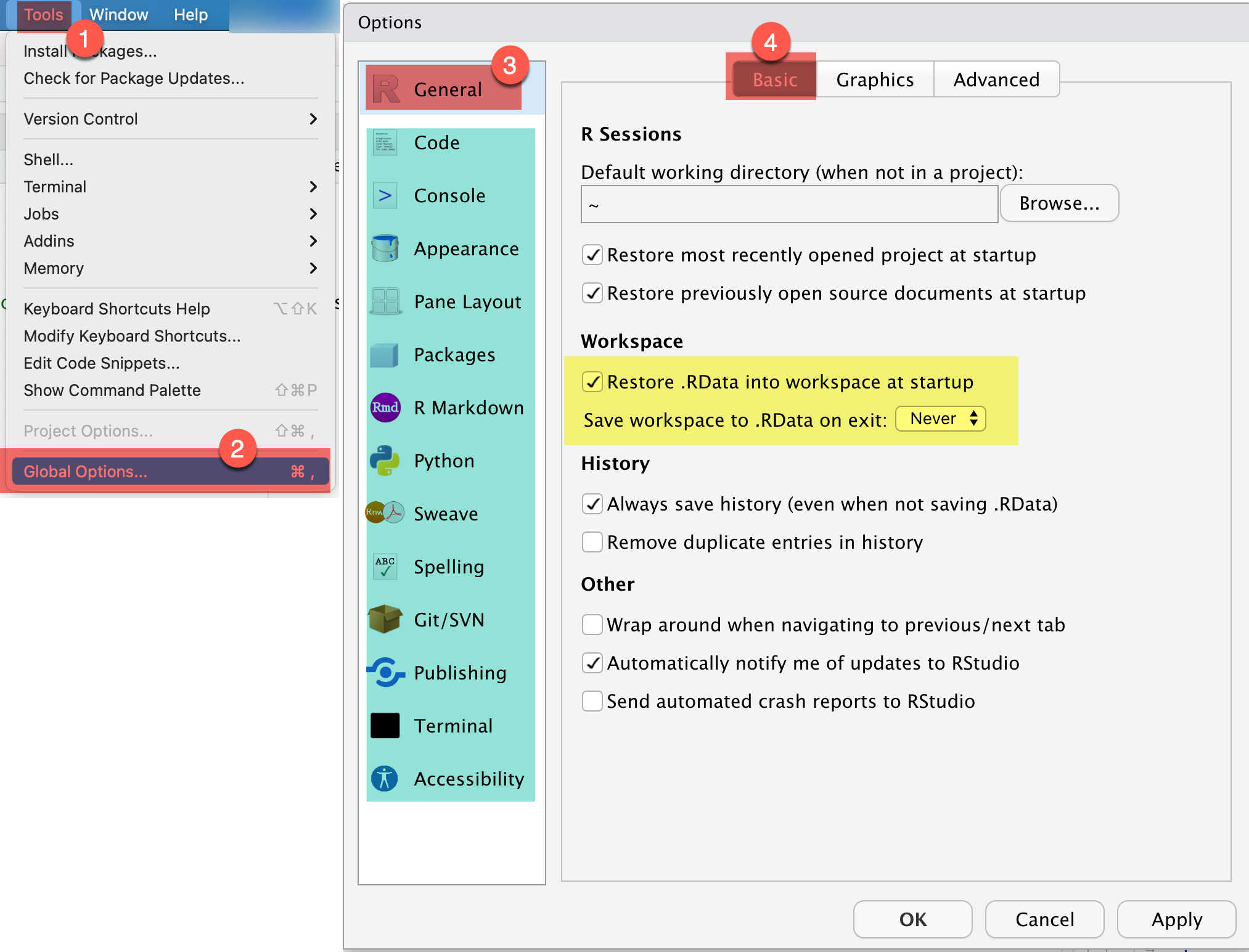Click the Browse button for working directory
The width and height of the screenshot is (1249, 952).
point(1059,203)
